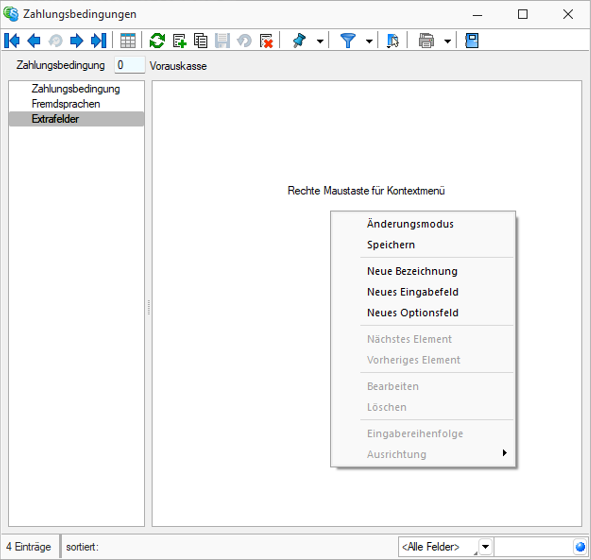Choose Änderungsmodus in context menu

pyautogui.click(x=410, y=224)
